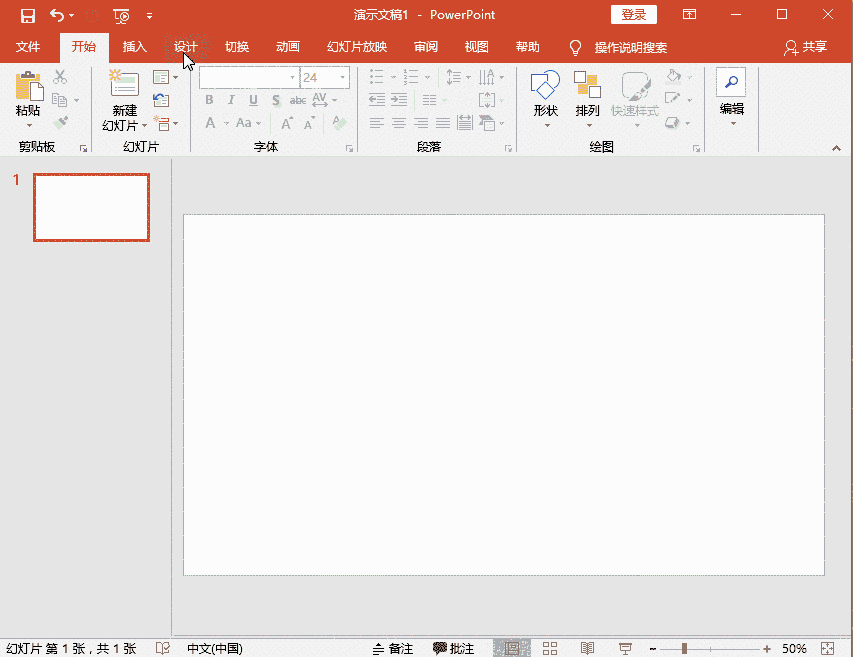Click zoom in plus button
The image size is (853, 657).
[767, 648]
